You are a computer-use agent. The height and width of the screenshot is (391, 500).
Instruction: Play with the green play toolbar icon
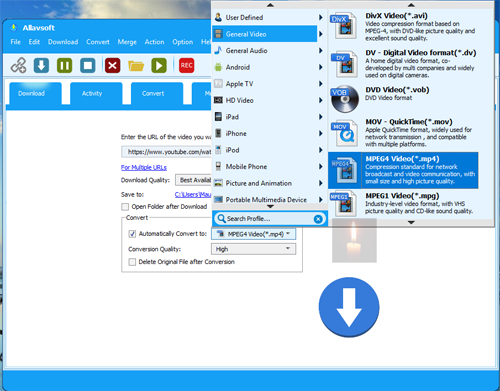(159, 65)
